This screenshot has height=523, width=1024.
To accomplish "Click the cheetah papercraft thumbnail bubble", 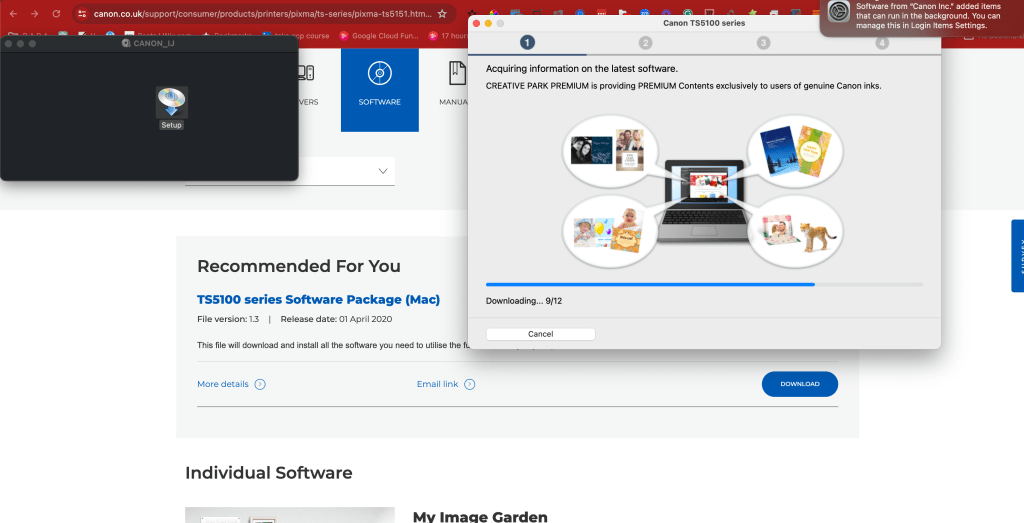I will 795,232.
